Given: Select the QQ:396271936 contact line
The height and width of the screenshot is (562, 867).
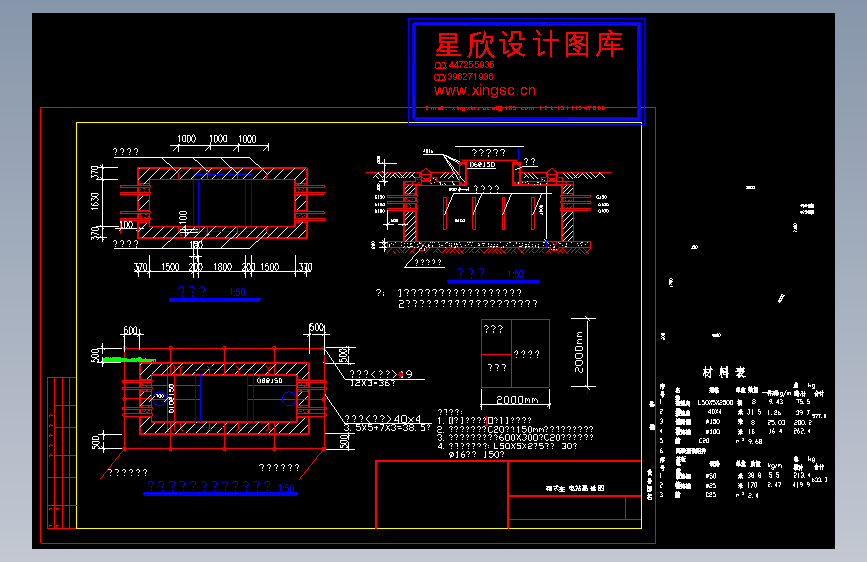Looking at the screenshot, I should pyautogui.click(x=463, y=77).
